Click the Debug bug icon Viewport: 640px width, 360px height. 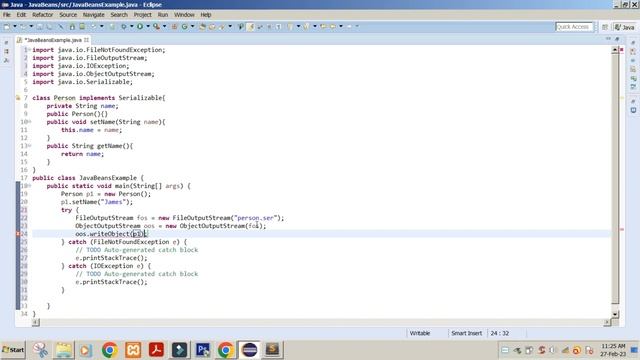(124, 27)
